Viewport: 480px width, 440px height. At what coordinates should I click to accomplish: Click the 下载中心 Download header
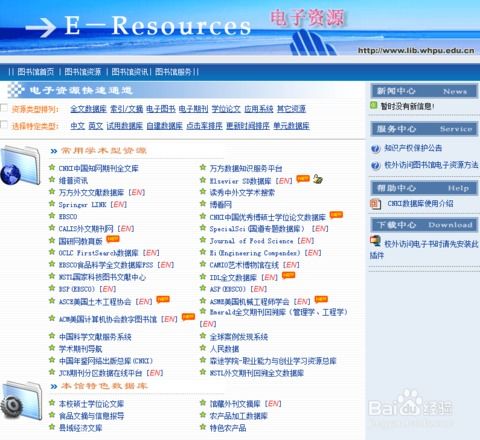pyautogui.click(x=424, y=225)
